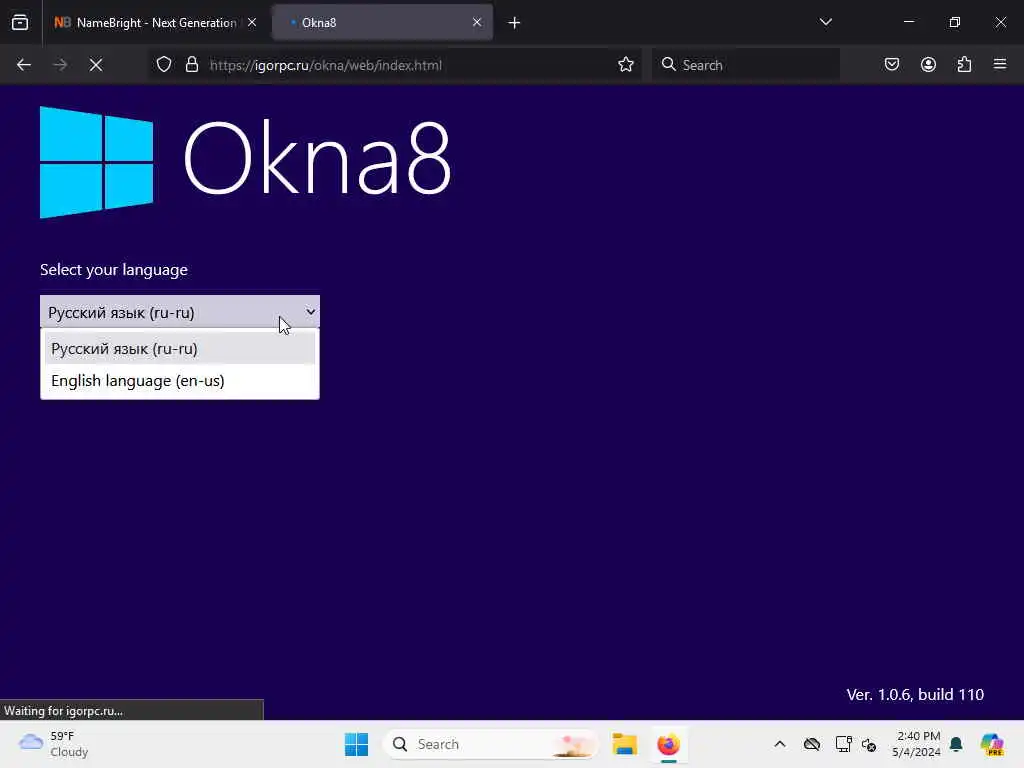Select Русский язык (ru-ru) option

pyautogui.click(x=180, y=349)
